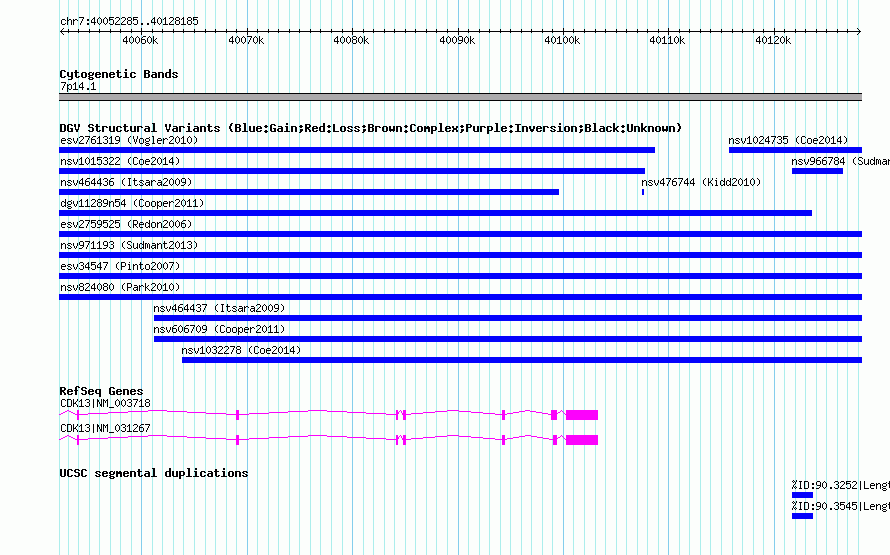The image size is (890, 555).
Task: Select variant label esv2761319 (Vogler2010)
Action: 129,140
